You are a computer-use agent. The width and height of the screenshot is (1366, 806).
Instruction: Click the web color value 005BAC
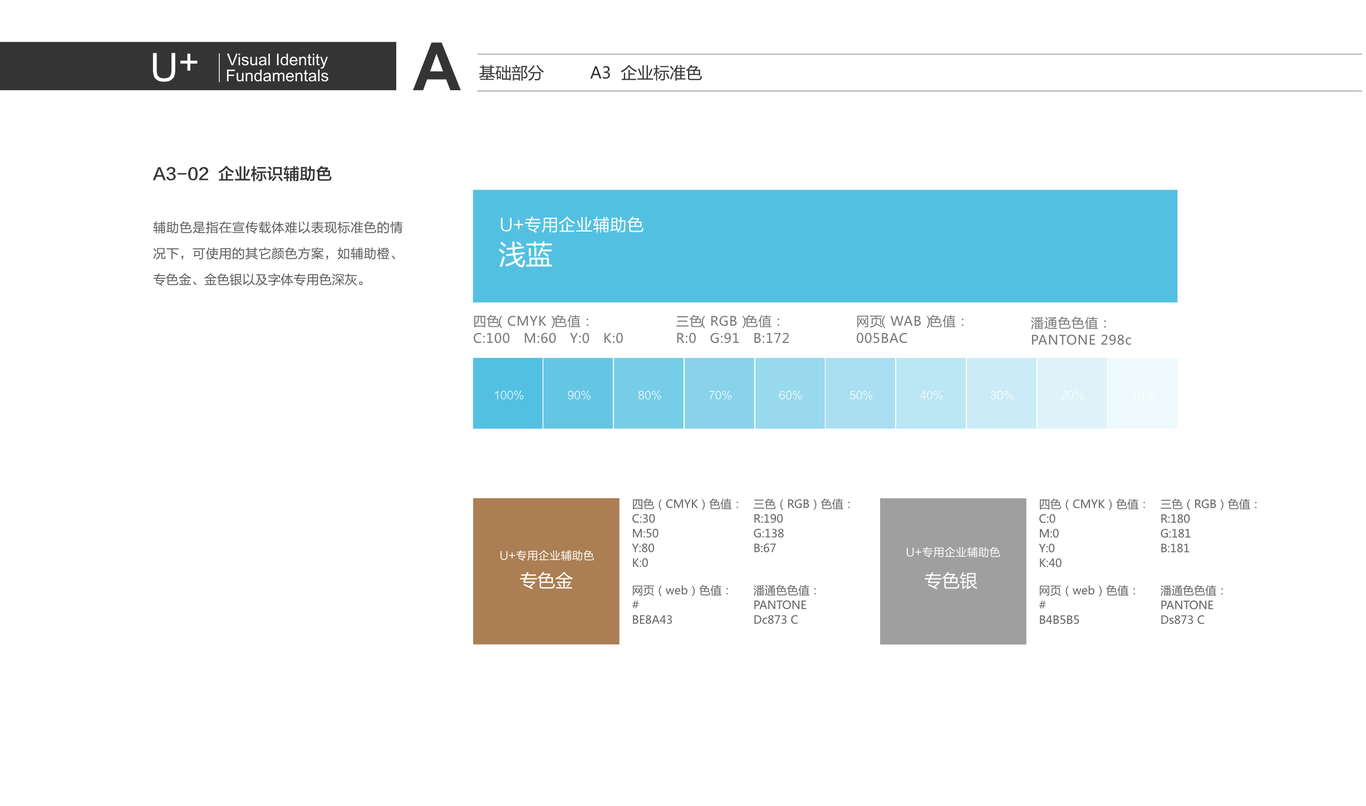coord(882,338)
